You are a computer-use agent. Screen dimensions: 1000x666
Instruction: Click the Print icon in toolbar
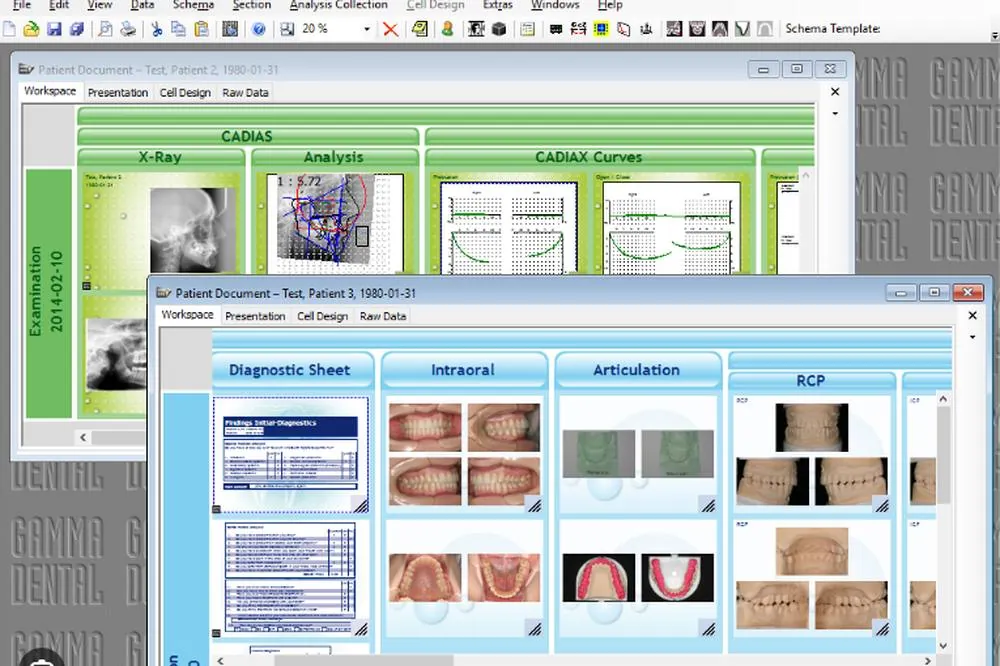pos(128,29)
